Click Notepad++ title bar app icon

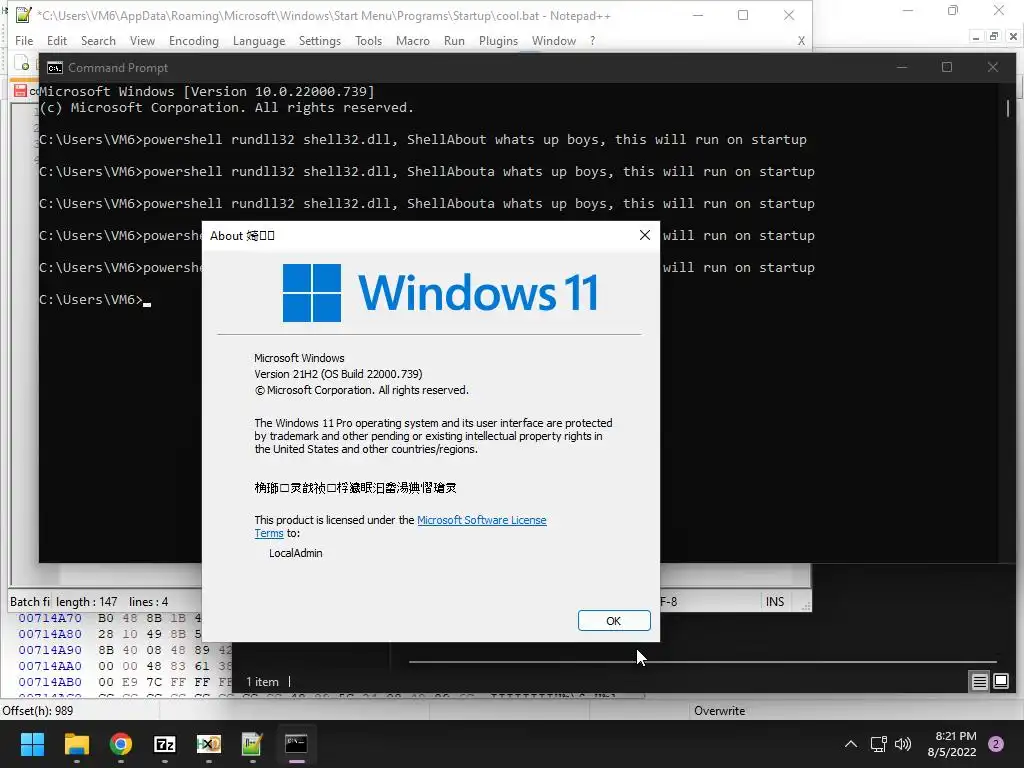[24, 14]
